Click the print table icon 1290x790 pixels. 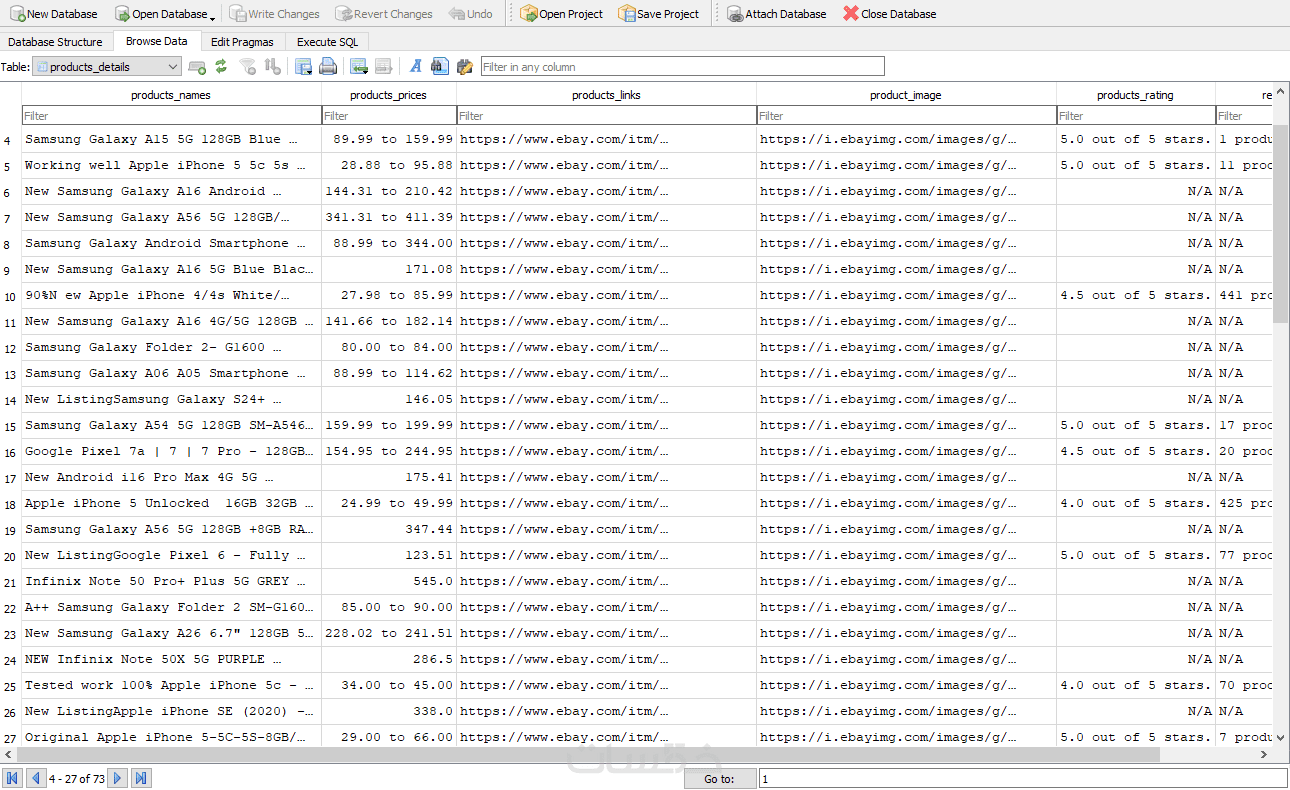point(327,67)
